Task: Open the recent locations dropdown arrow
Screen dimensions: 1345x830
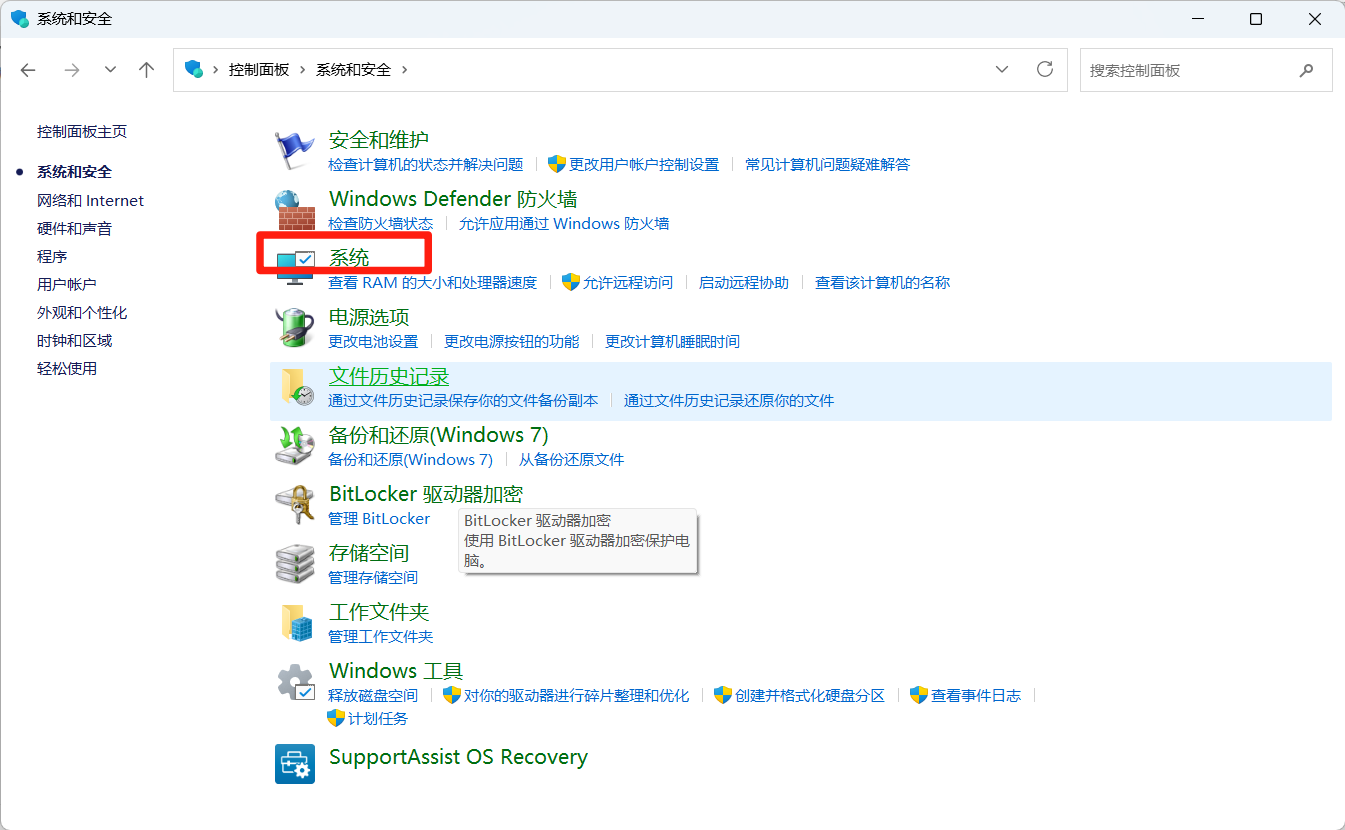Action: [111, 70]
